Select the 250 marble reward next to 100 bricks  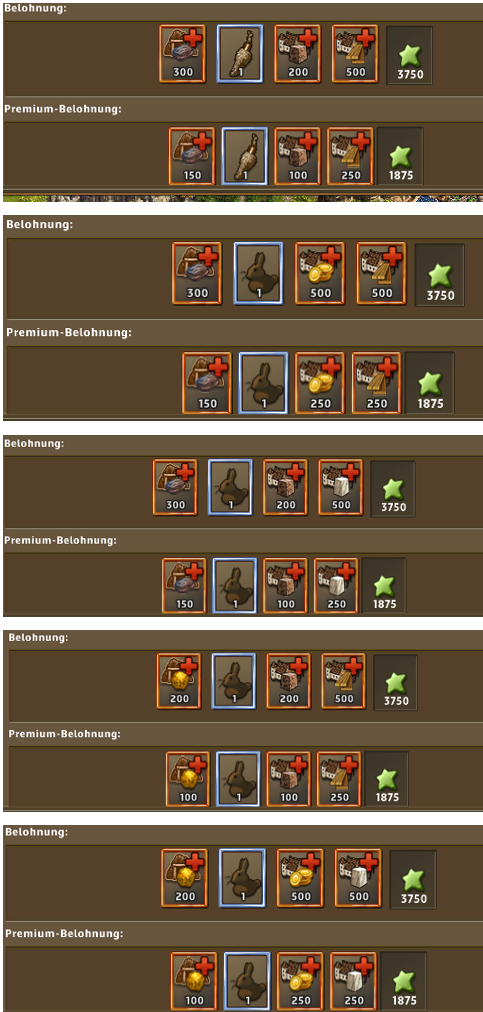[x=336, y=585]
